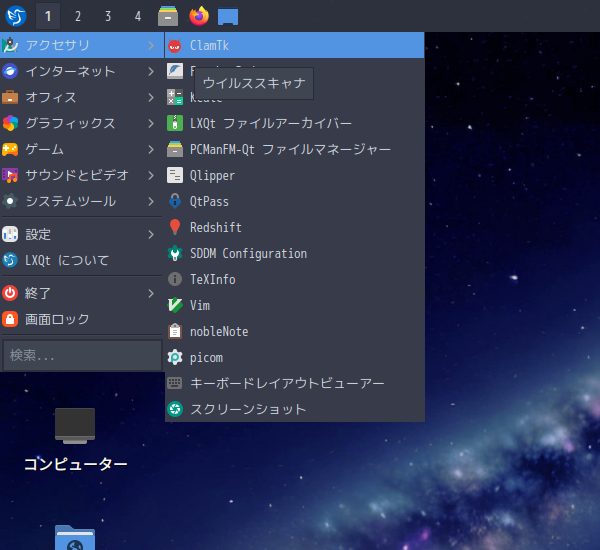Expand the 終了 submenu arrow
The width and height of the screenshot is (600, 550).
[151, 294]
